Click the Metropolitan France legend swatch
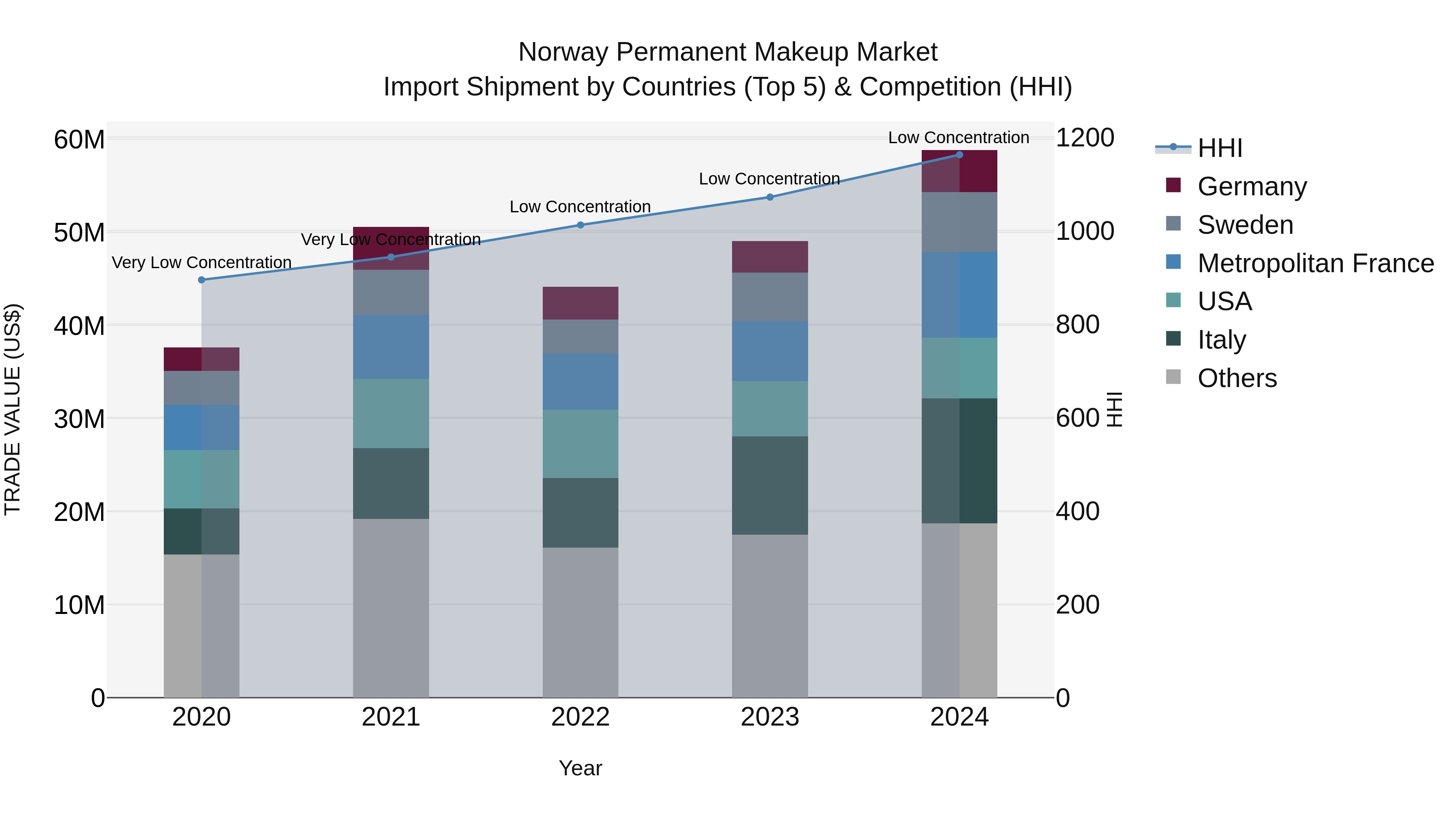The height and width of the screenshot is (819, 1456). tap(1173, 262)
